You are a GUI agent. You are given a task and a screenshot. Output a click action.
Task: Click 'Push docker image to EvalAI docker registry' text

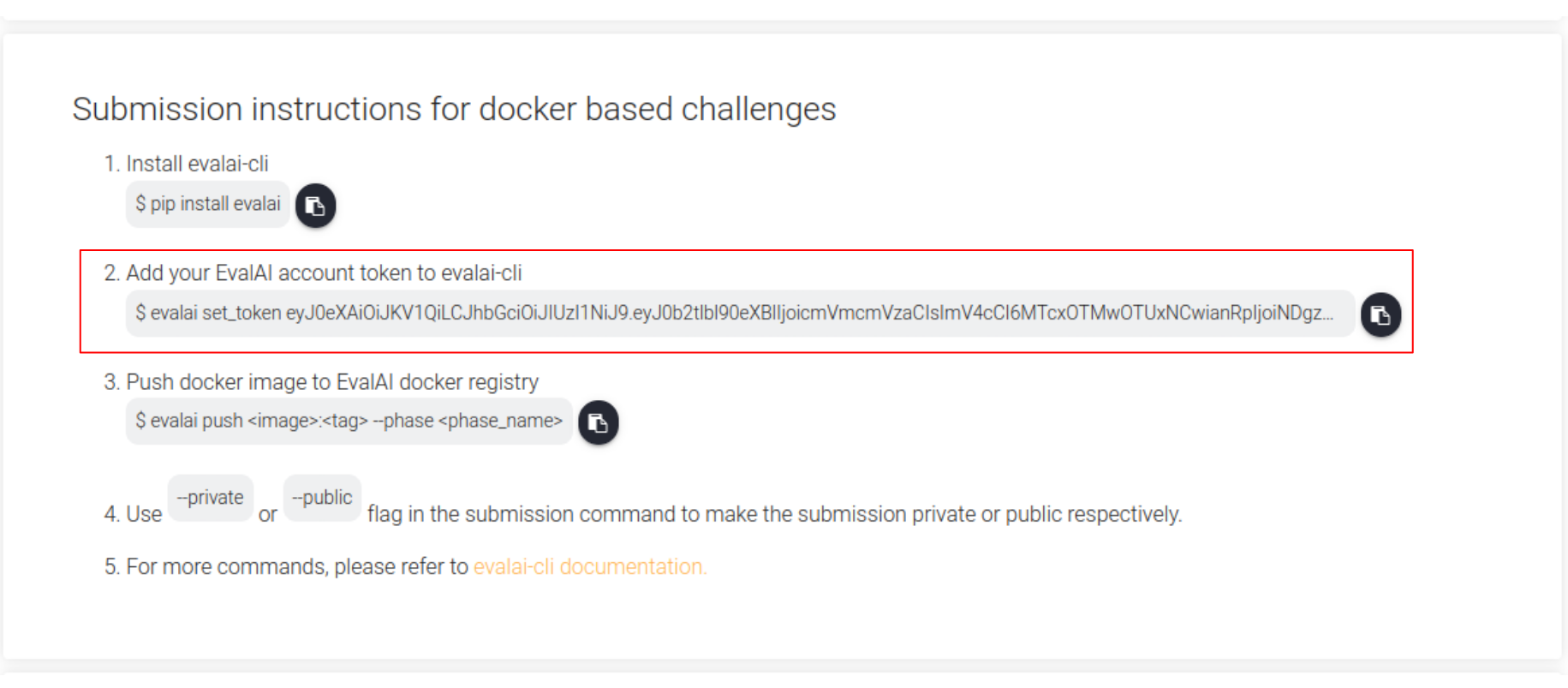pos(332,382)
